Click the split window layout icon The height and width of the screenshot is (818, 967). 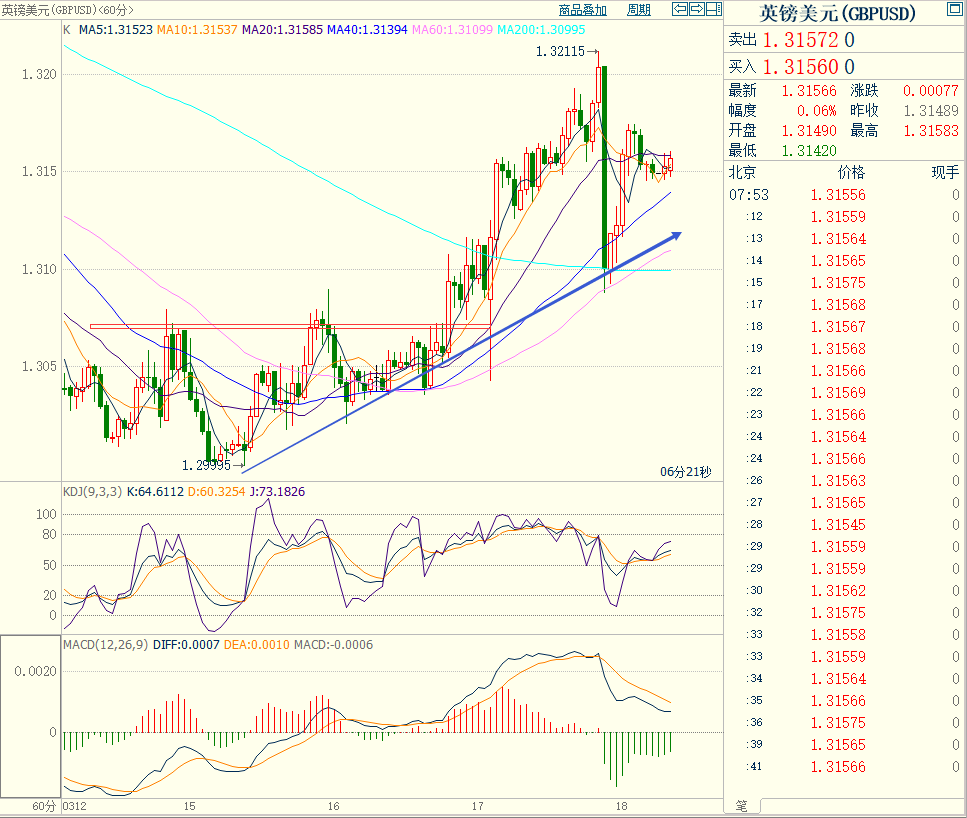[714, 9]
